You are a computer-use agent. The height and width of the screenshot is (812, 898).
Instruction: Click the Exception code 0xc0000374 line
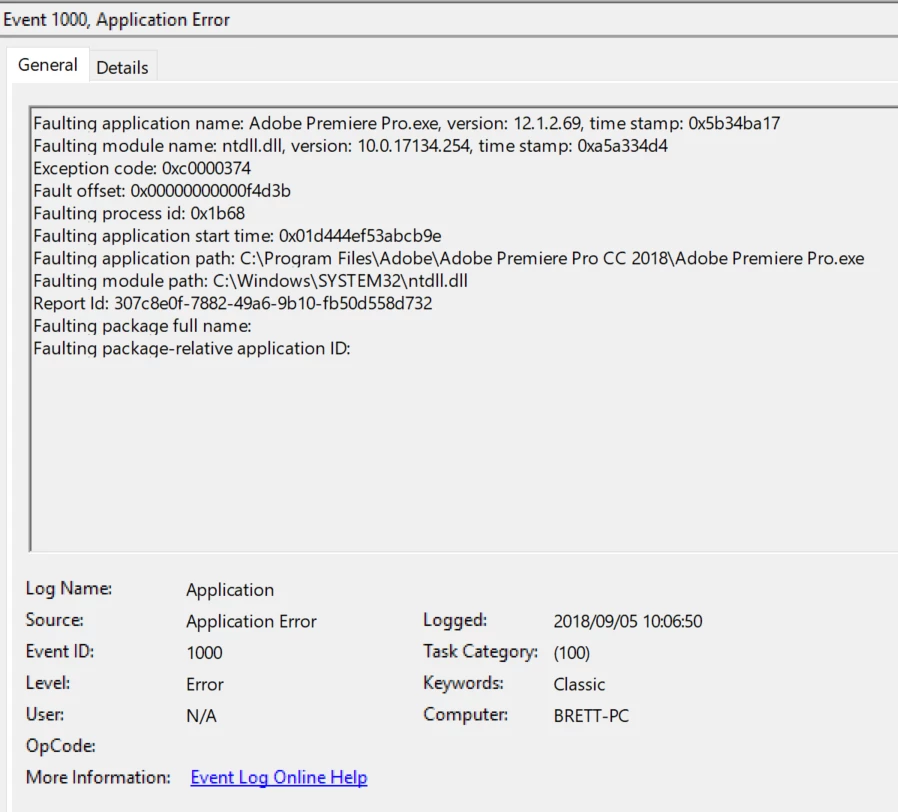point(142,168)
